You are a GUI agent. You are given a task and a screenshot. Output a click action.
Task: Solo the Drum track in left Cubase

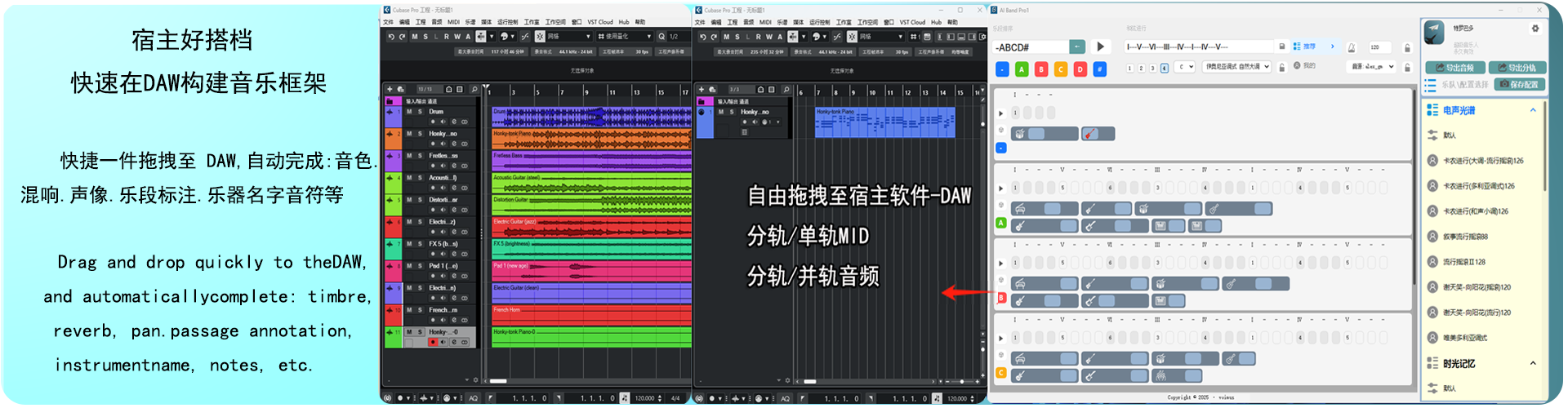(x=420, y=112)
